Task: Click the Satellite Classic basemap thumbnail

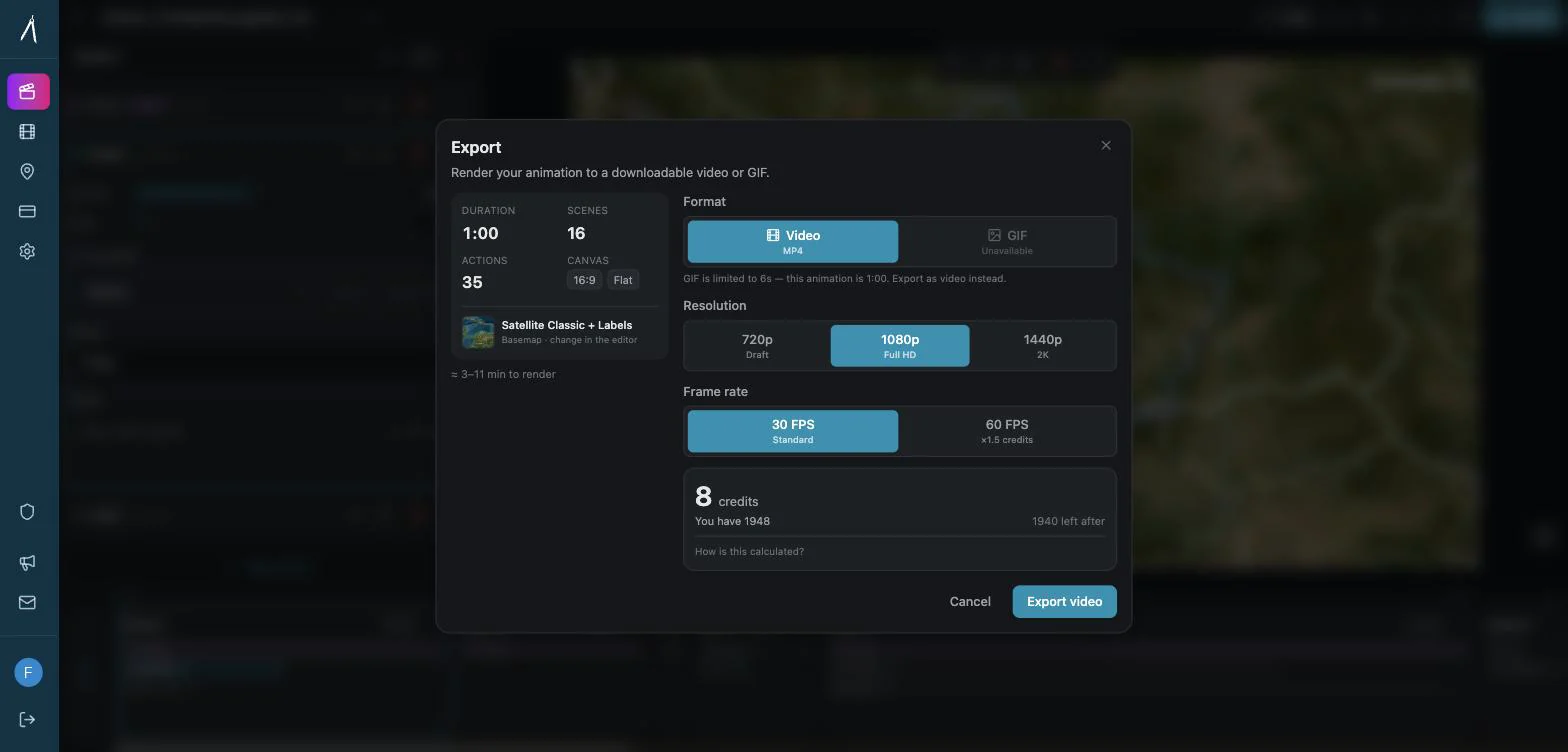Action: tap(478, 332)
